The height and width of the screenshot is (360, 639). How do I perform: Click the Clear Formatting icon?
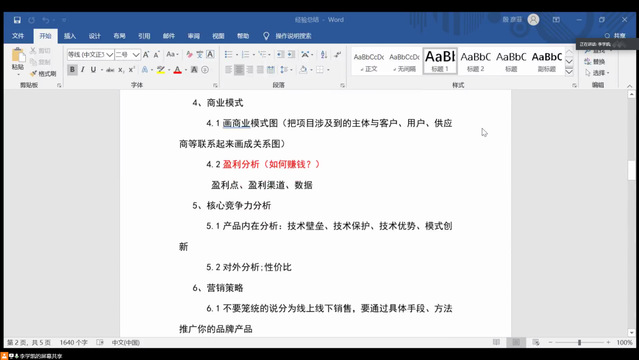pyautogui.click(x=189, y=54)
